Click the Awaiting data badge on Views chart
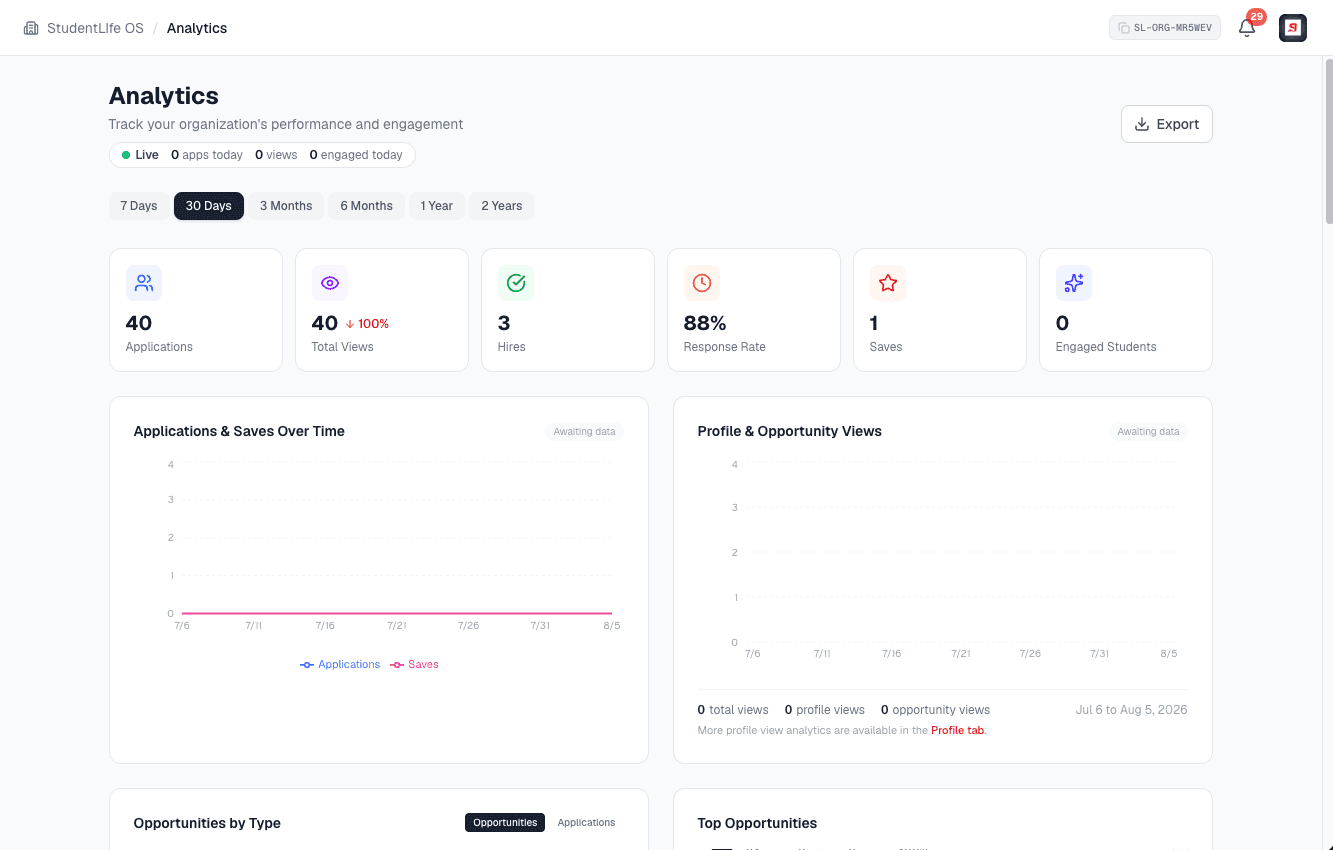Image resolution: width=1333 pixels, height=850 pixels. 1148,432
